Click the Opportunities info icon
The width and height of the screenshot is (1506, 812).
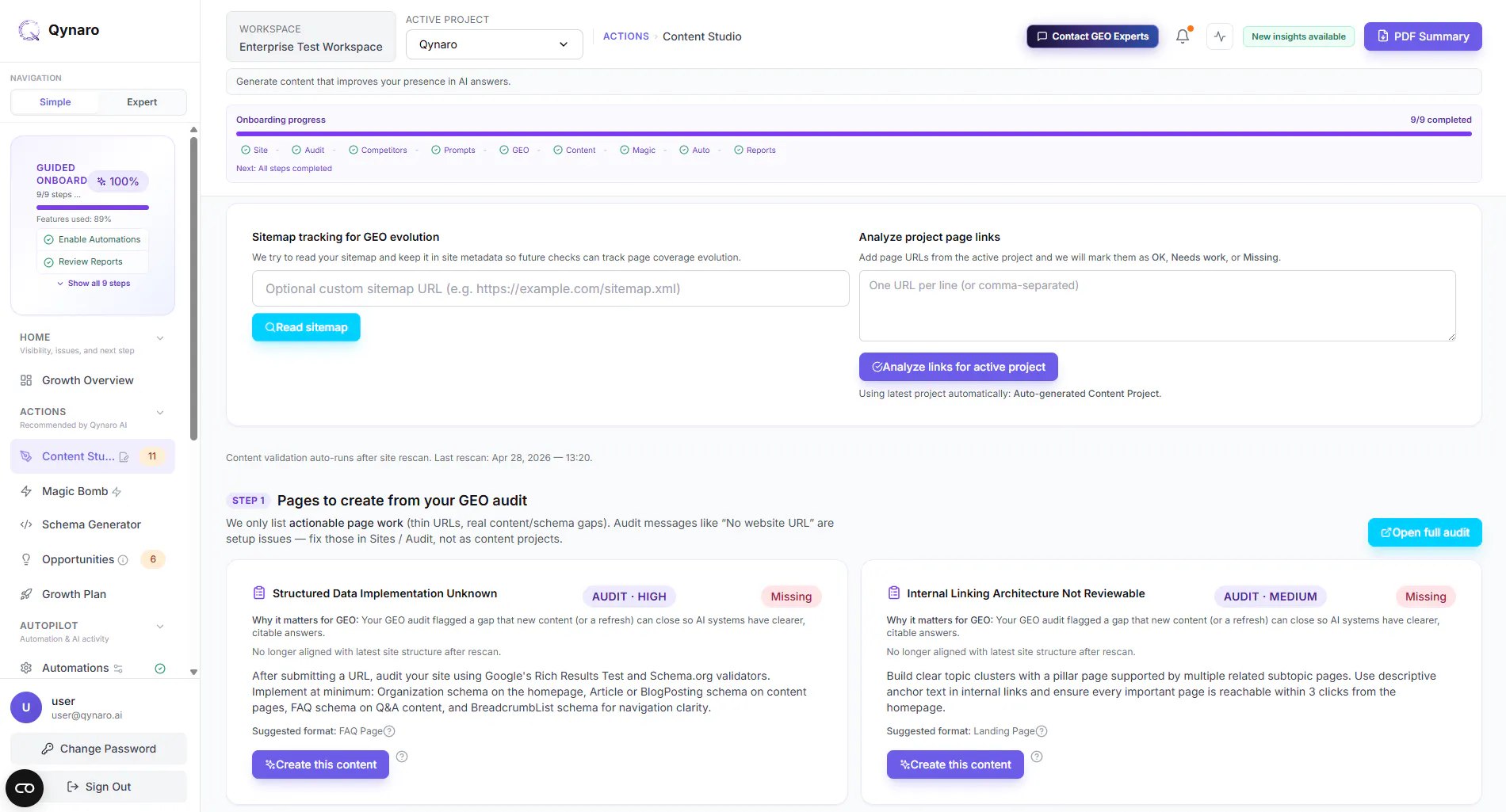tap(123, 560)
